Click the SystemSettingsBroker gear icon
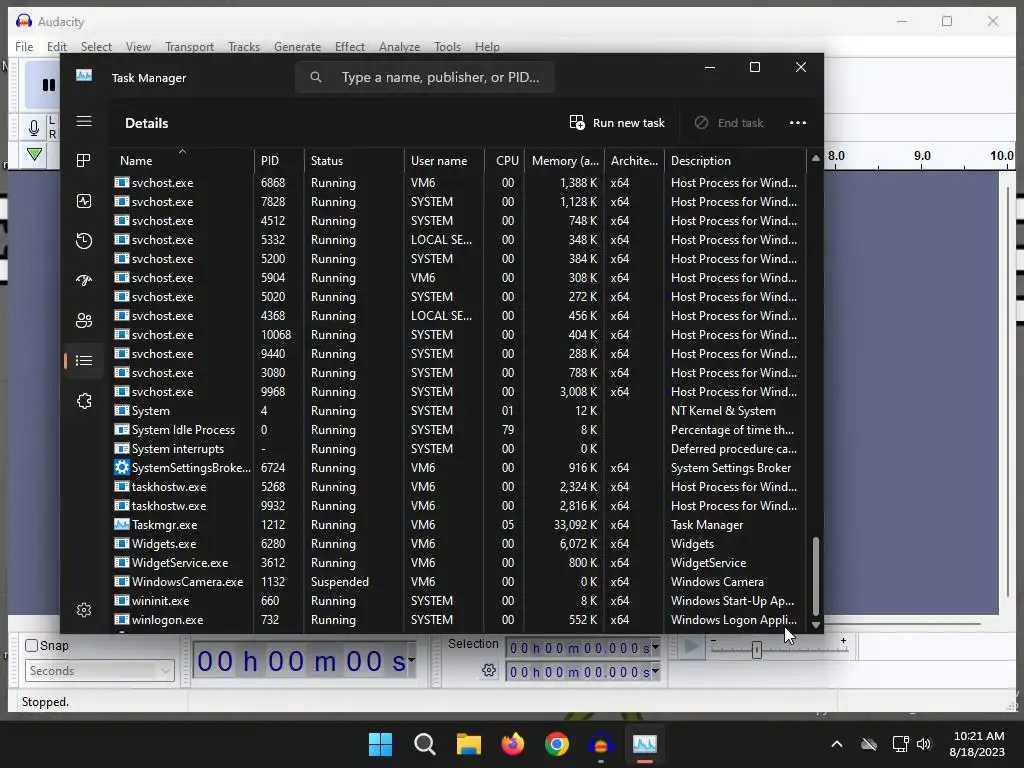1024x768 pixels. (121, 468)
